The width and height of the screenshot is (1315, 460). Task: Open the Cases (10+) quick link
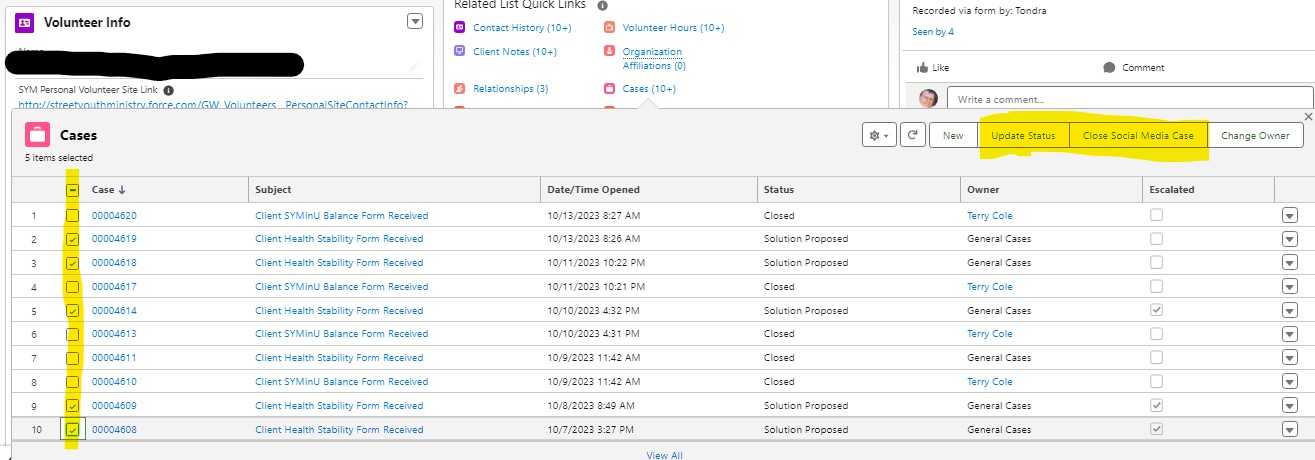point(649,89)
